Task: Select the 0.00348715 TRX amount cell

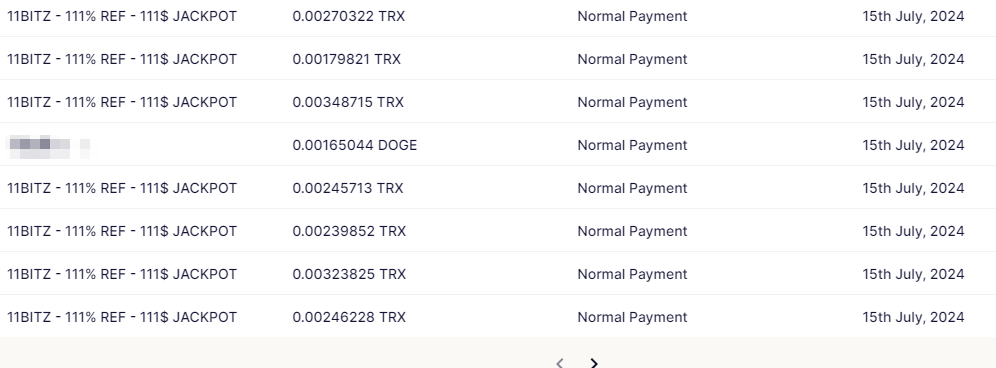Action: [348, 102]
